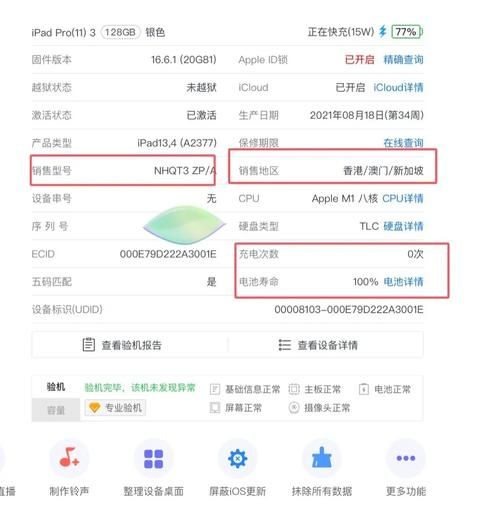
Task: Click the erase all data (抹除所有数据) broom icon
Action: [x=322, y=458]
